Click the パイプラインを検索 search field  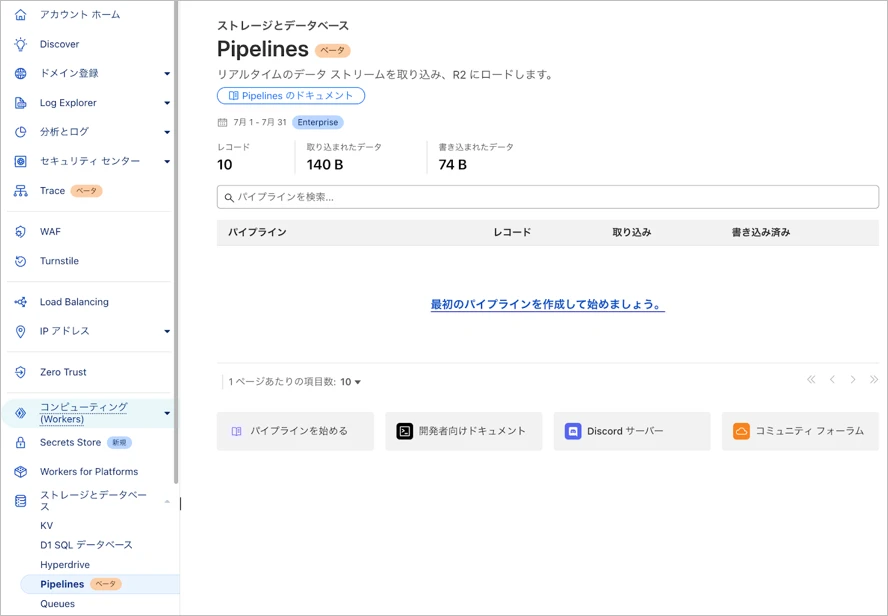[547, 197]
